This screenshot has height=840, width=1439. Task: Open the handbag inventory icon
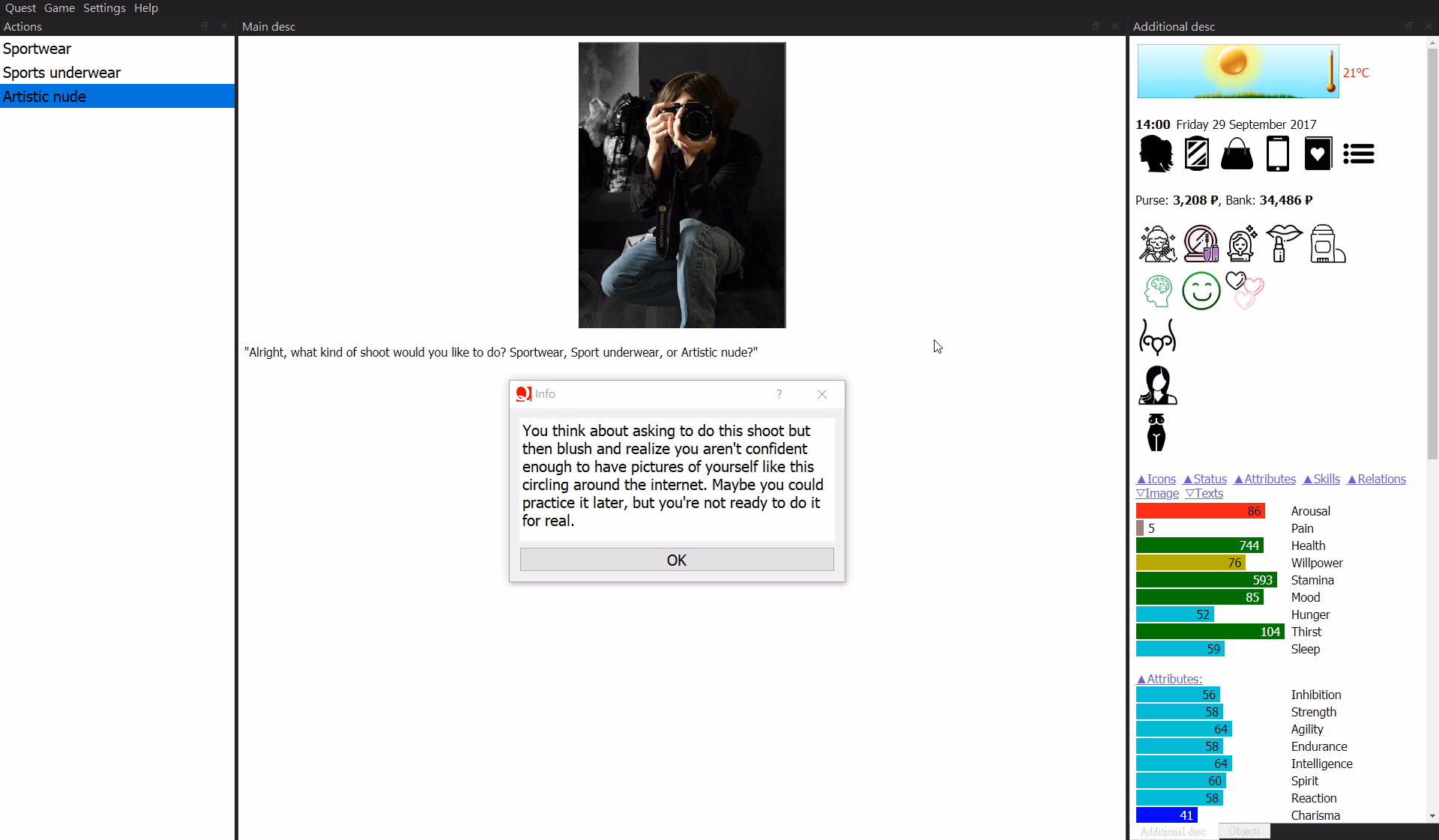tap(1237, 154)
